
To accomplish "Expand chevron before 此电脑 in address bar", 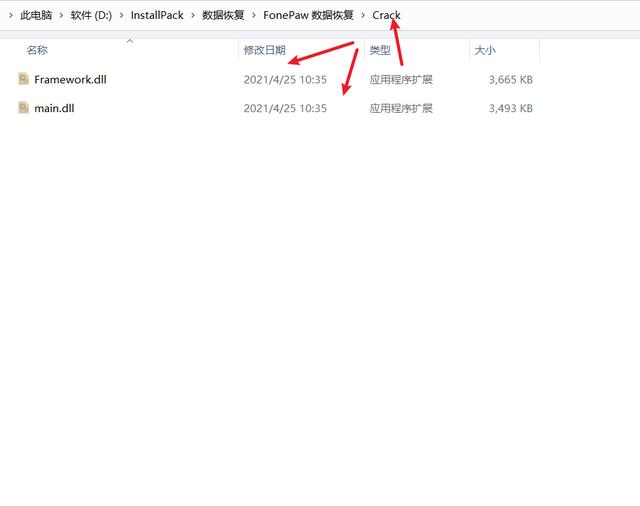I will coord(10,15).
